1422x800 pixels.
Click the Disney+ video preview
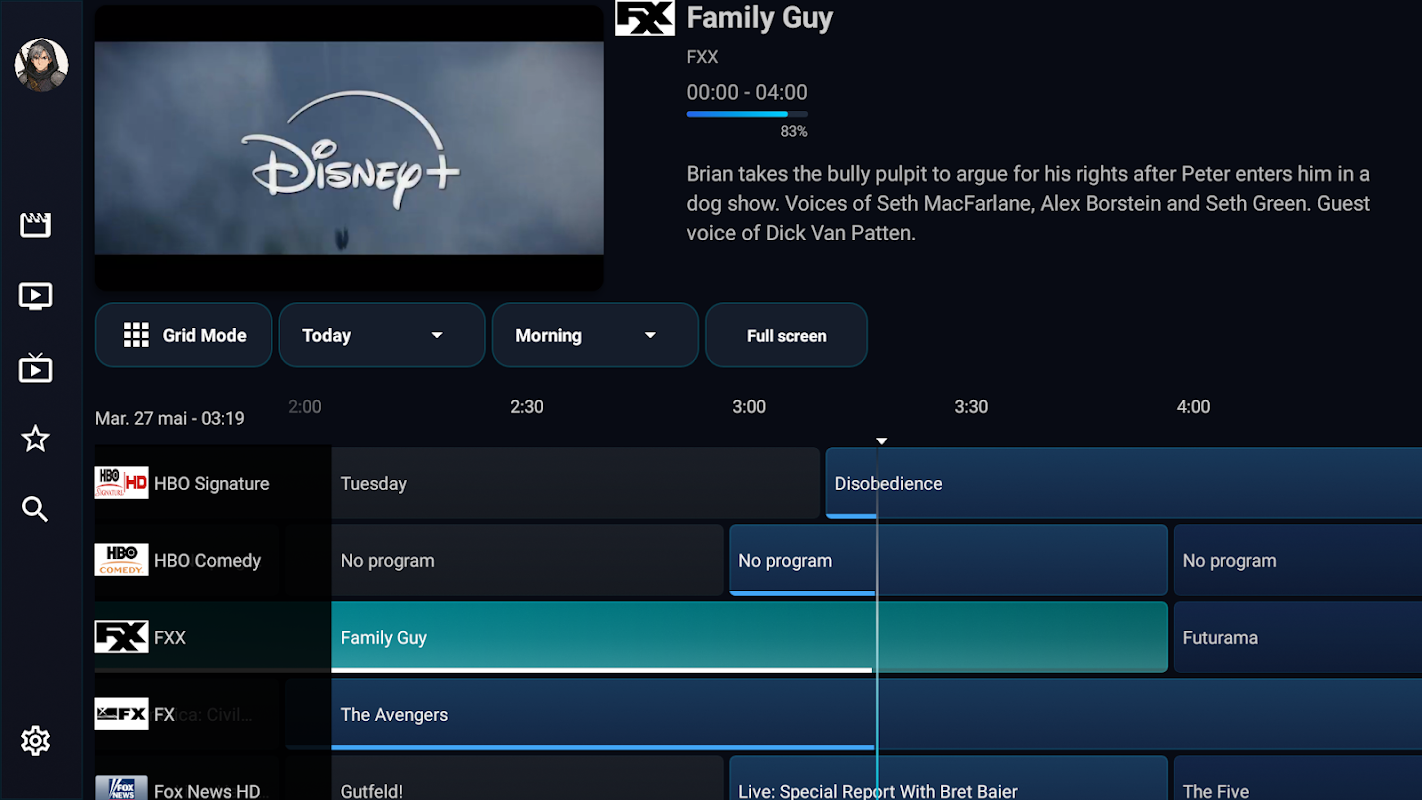click(x=349, y=148)
